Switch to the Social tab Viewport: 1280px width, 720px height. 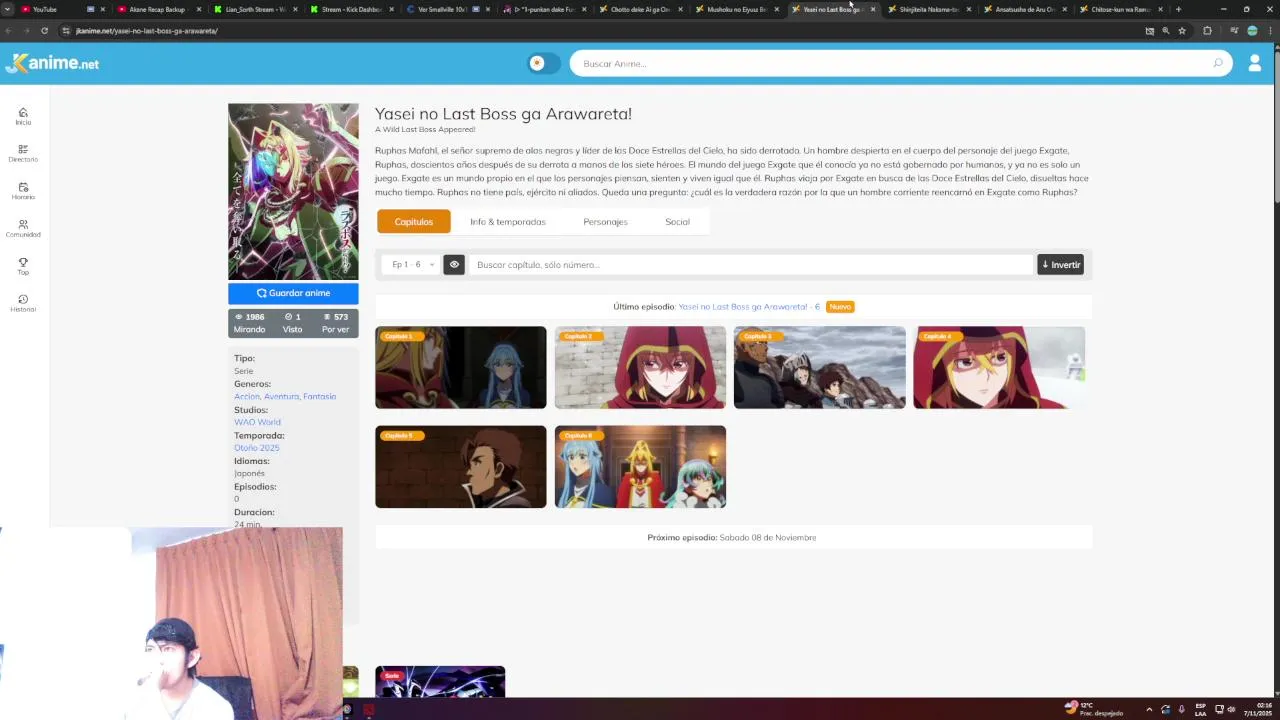(x=677, y=221)
